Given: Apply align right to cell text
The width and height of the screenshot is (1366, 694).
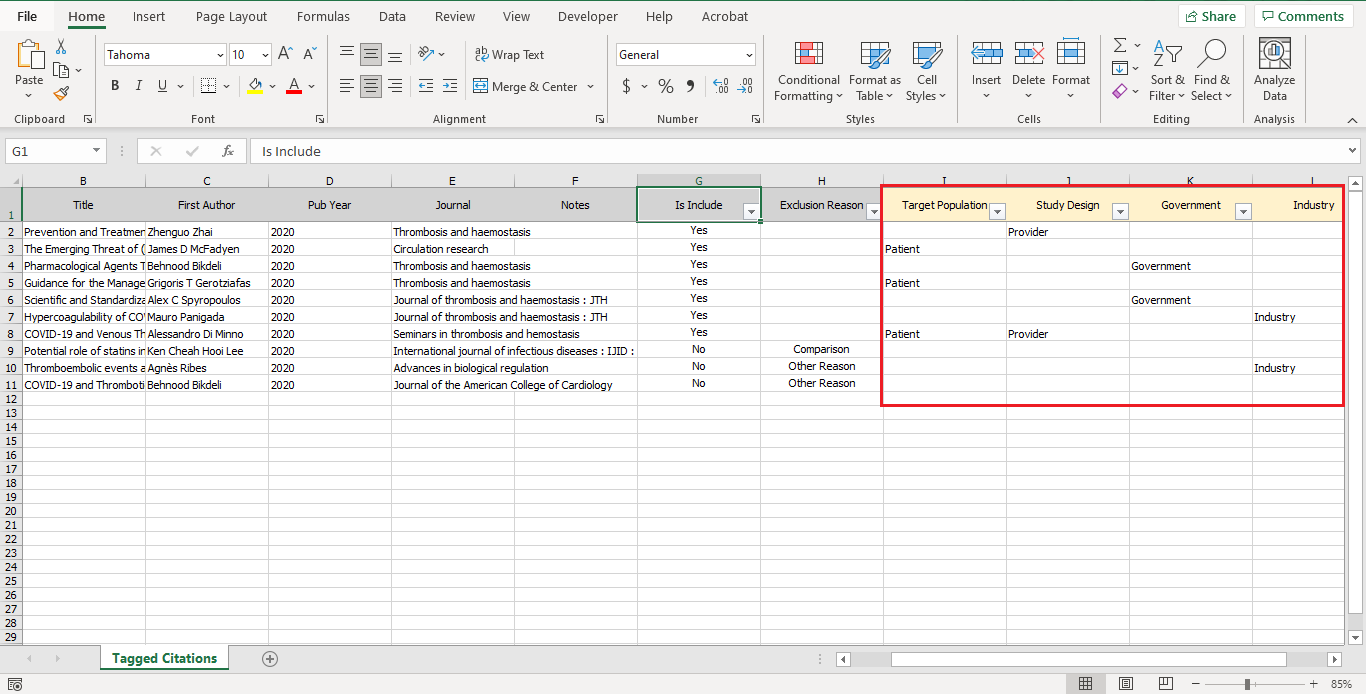Looking at the screenshot, I should [395, 86].
